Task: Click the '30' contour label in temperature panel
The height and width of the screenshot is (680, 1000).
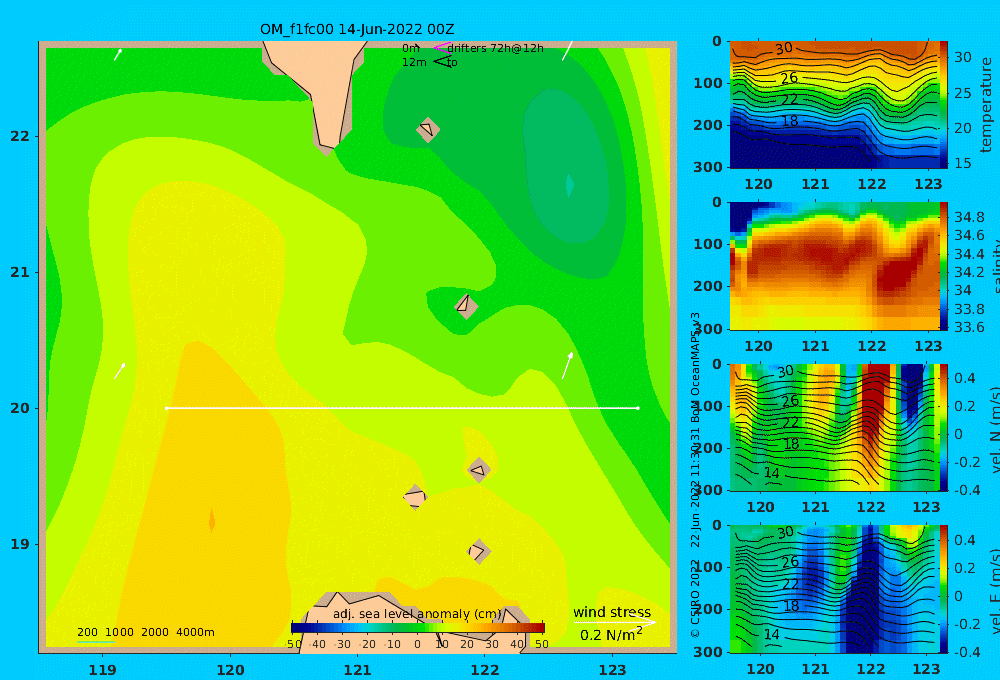Action: coord(784,48)
